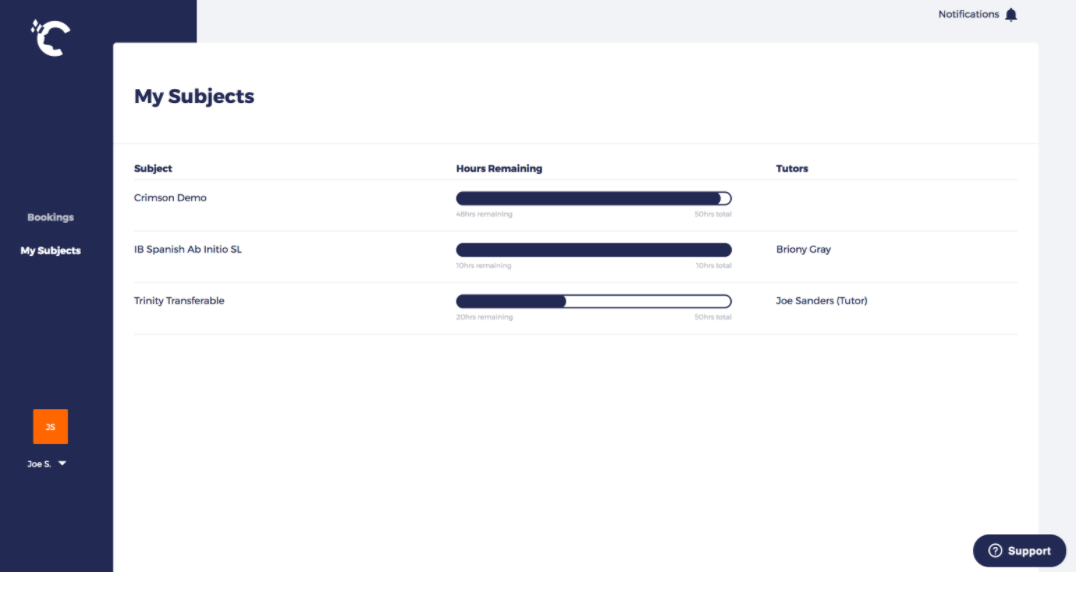
Task: Open the Crimson Demo subject
Action: pyautogui.click(x=170, y=198)
